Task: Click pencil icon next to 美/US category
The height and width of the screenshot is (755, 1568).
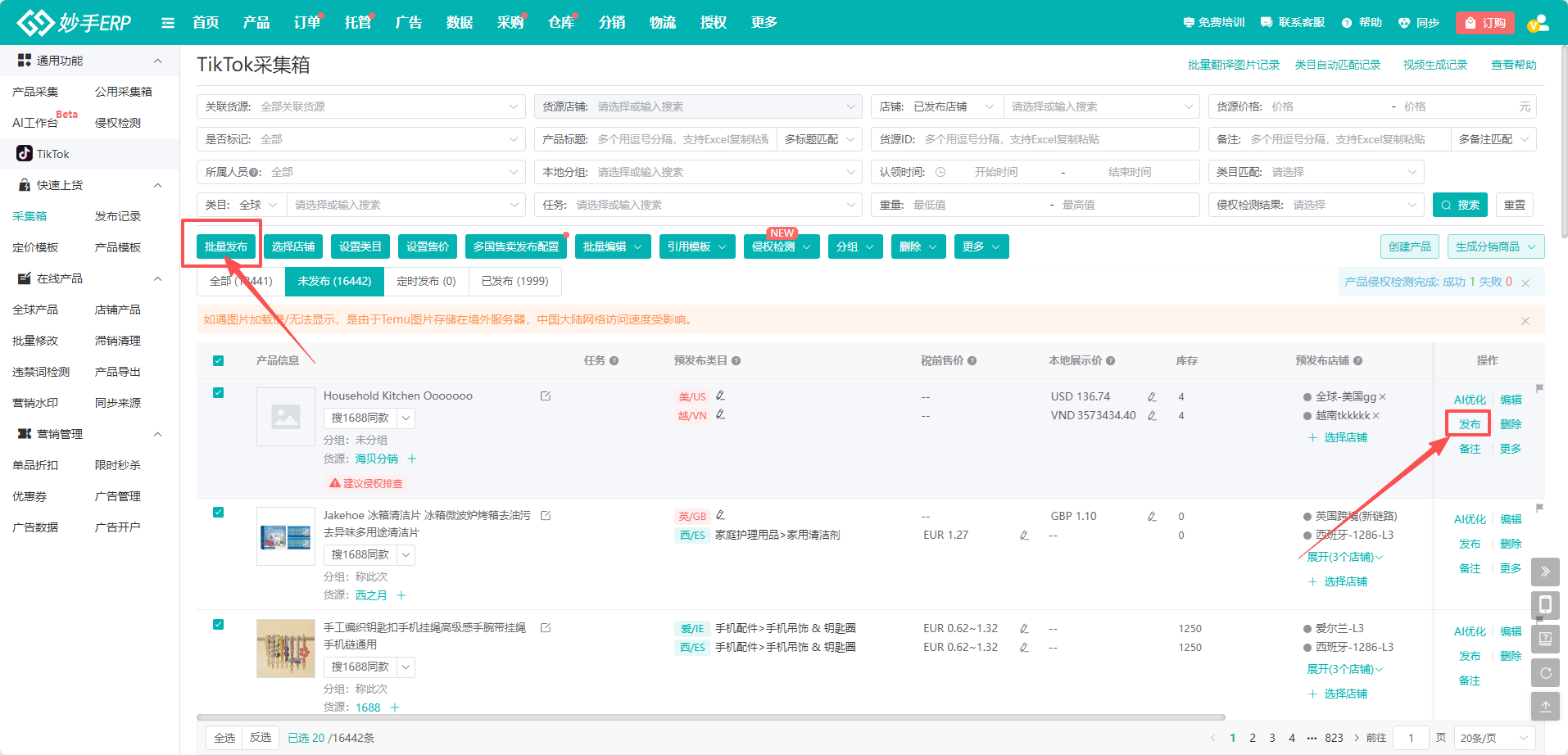Action: tap(721, 396)
